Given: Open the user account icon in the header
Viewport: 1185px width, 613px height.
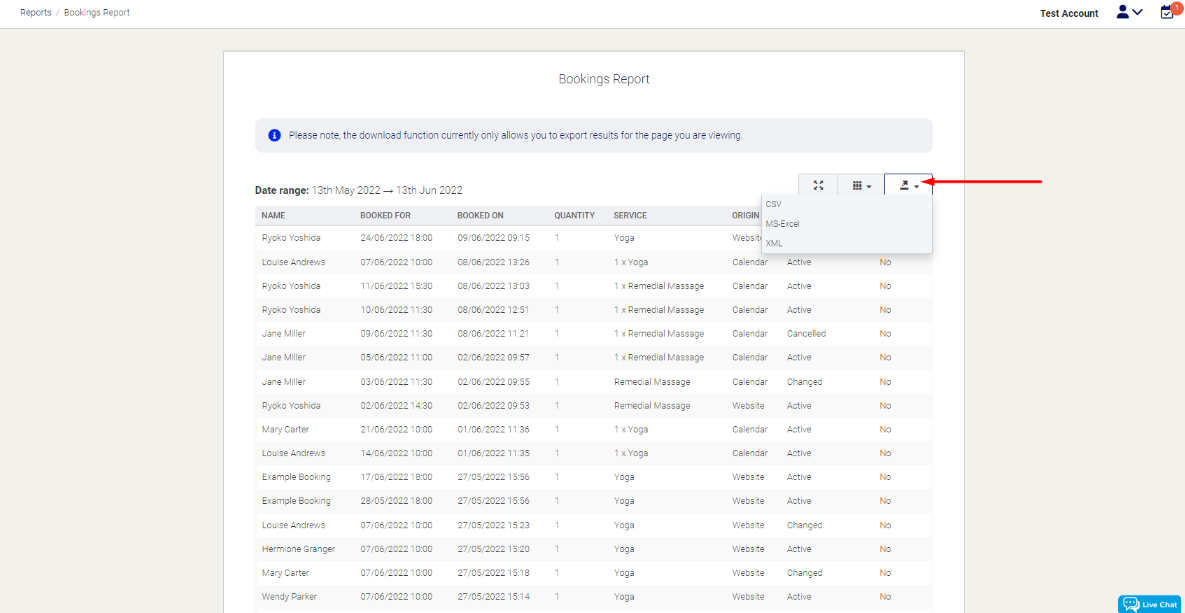Looking at the screenshot, I should (x=1122, y=12).
